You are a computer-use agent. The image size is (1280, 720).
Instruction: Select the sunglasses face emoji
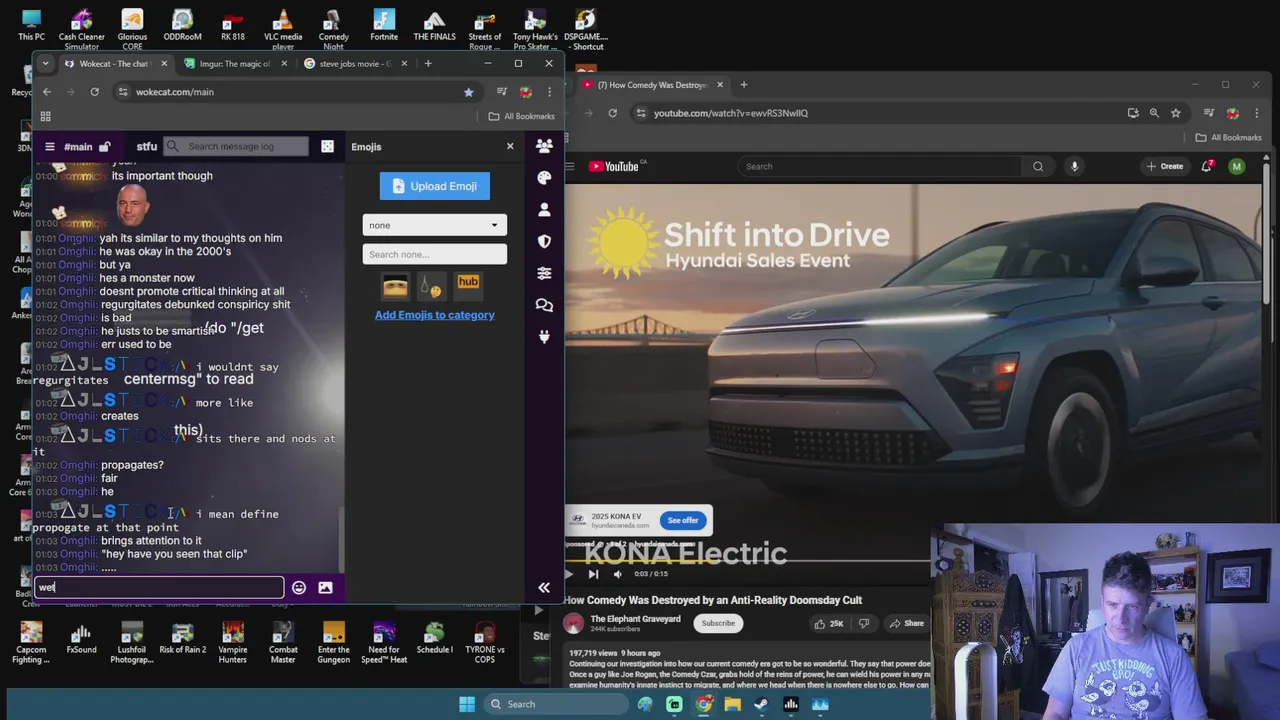click(395, 285)
